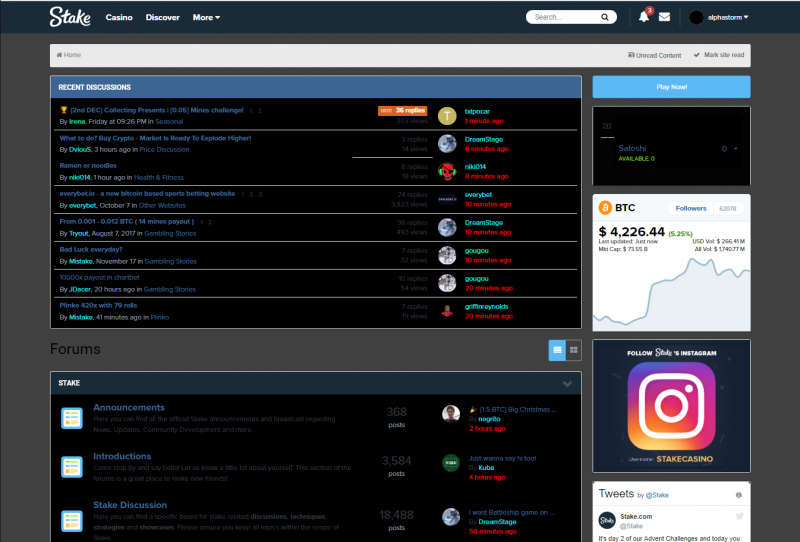Open '10000x payout in chartbet' topic

coord(99,278)
